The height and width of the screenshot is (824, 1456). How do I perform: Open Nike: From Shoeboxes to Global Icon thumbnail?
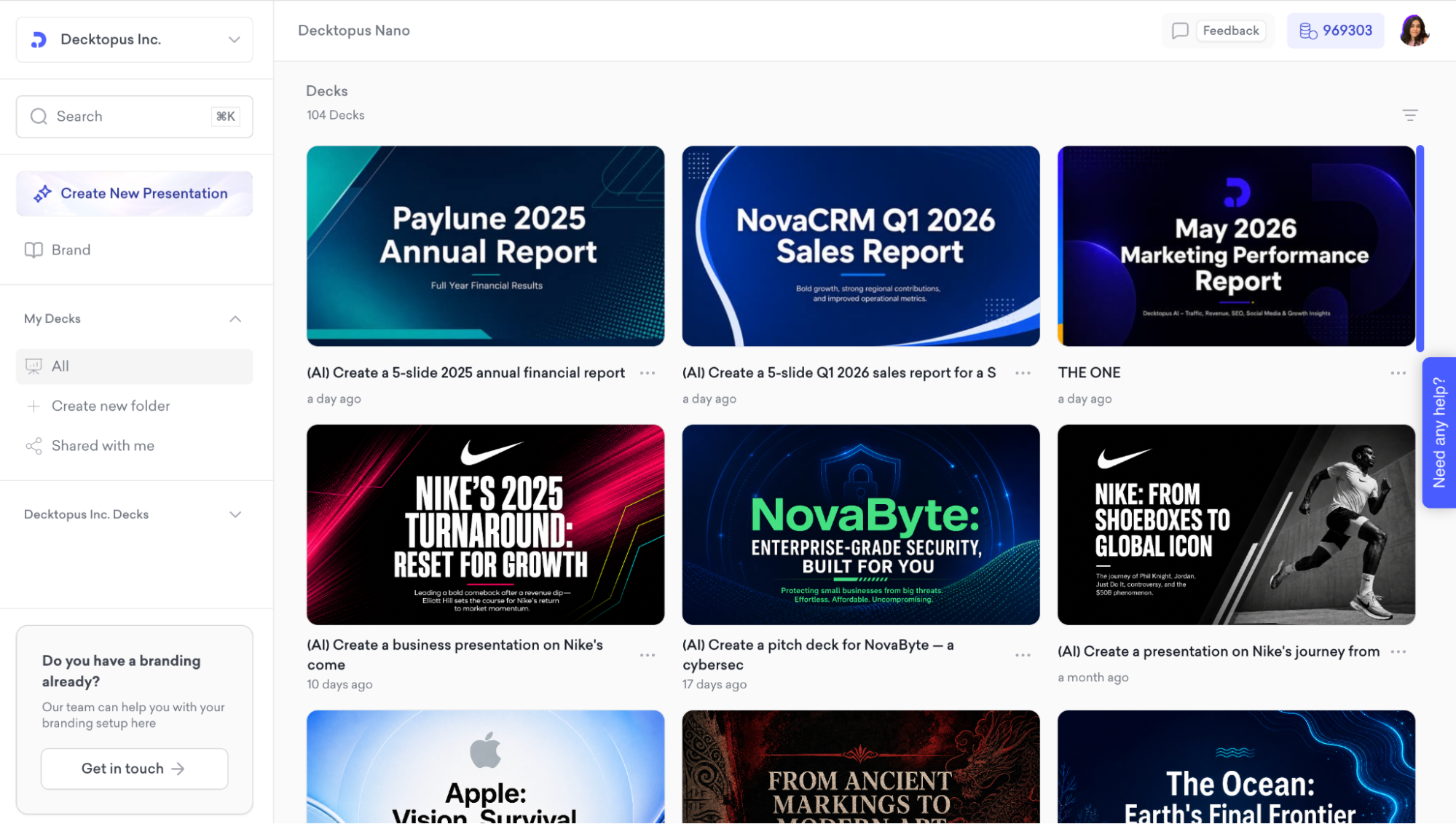pyautogui.click(x=1236, y=525)
